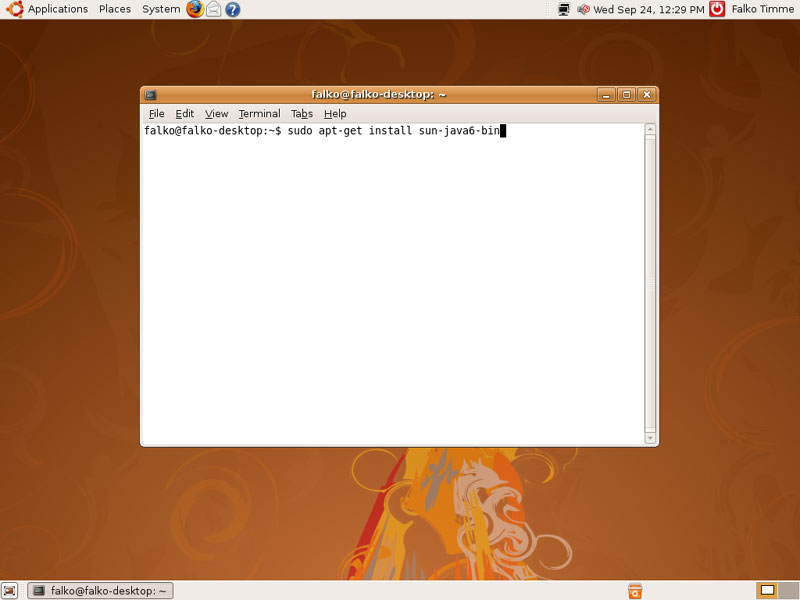
Task: Click the date and time clock
Action: [648, 9]
